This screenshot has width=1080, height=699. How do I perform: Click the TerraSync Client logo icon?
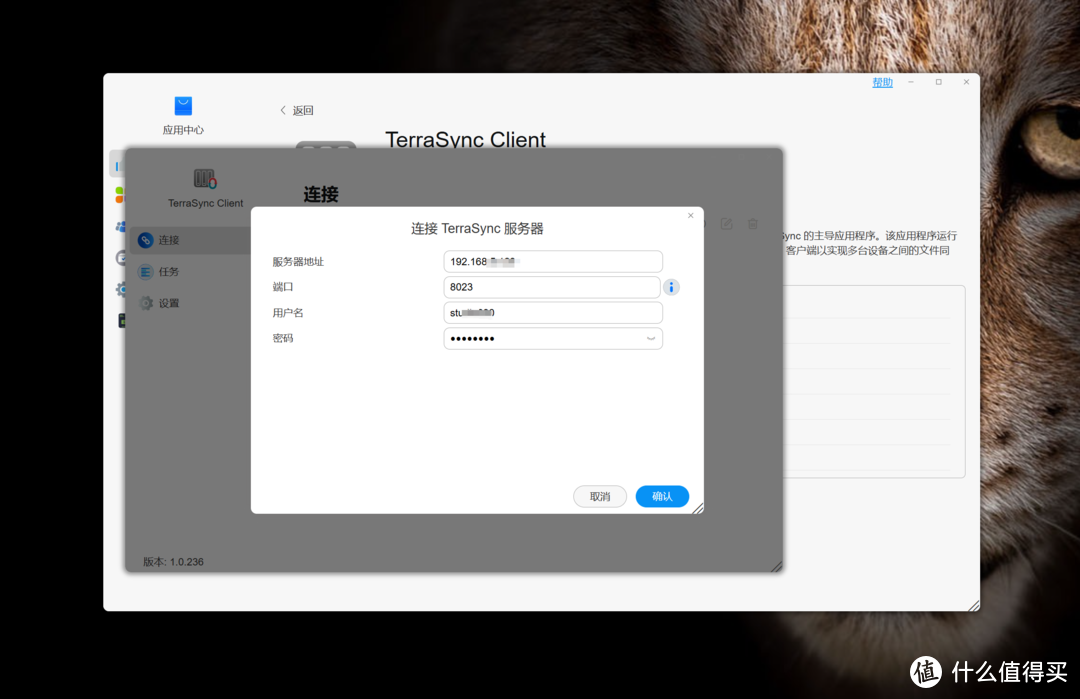205,178
